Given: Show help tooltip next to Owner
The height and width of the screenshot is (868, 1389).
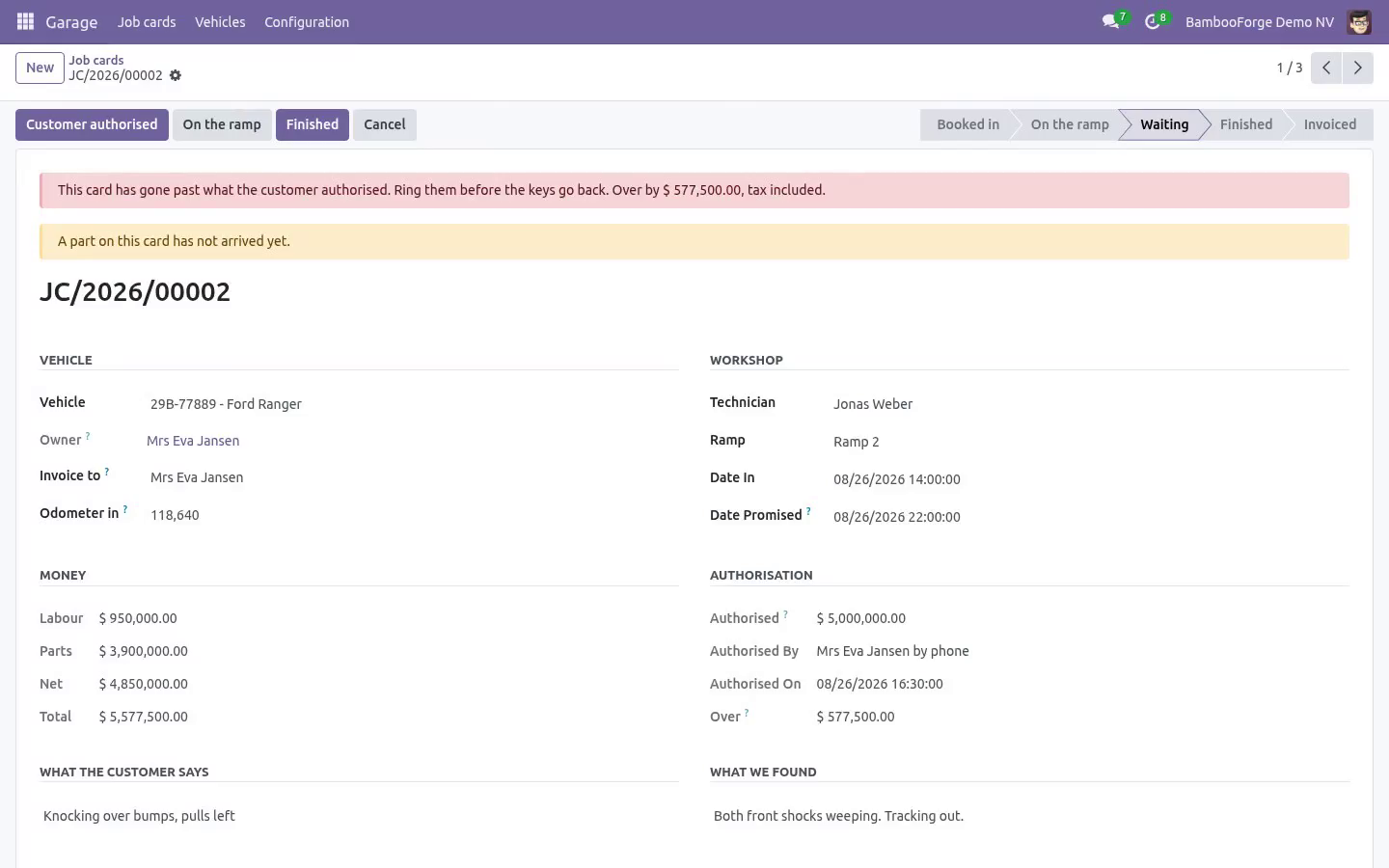Looking at the screenshot, I should [x=88, y=436].
